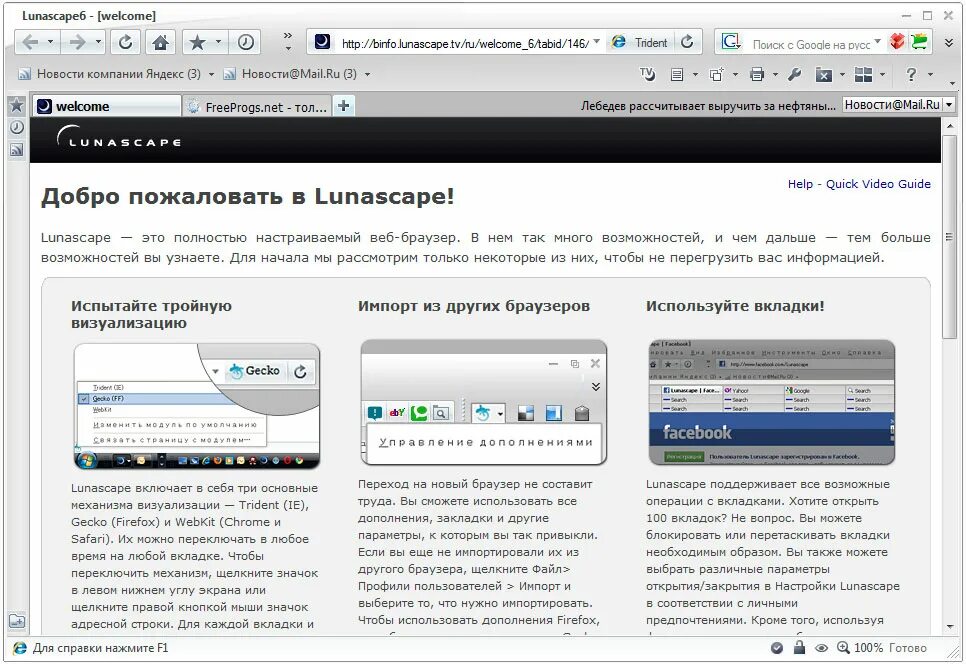
Task: Click the status bar engine IE icon
Action: click(20, 648)
